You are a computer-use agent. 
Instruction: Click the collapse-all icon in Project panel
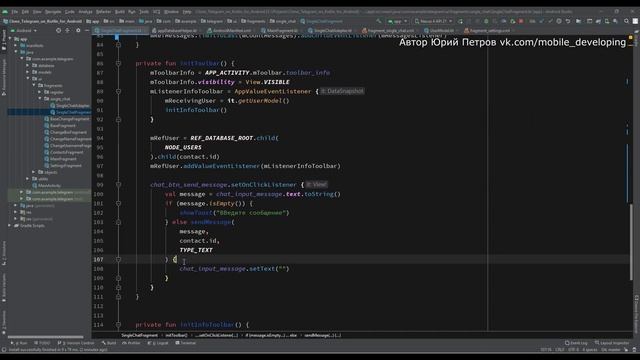[67, 31]
